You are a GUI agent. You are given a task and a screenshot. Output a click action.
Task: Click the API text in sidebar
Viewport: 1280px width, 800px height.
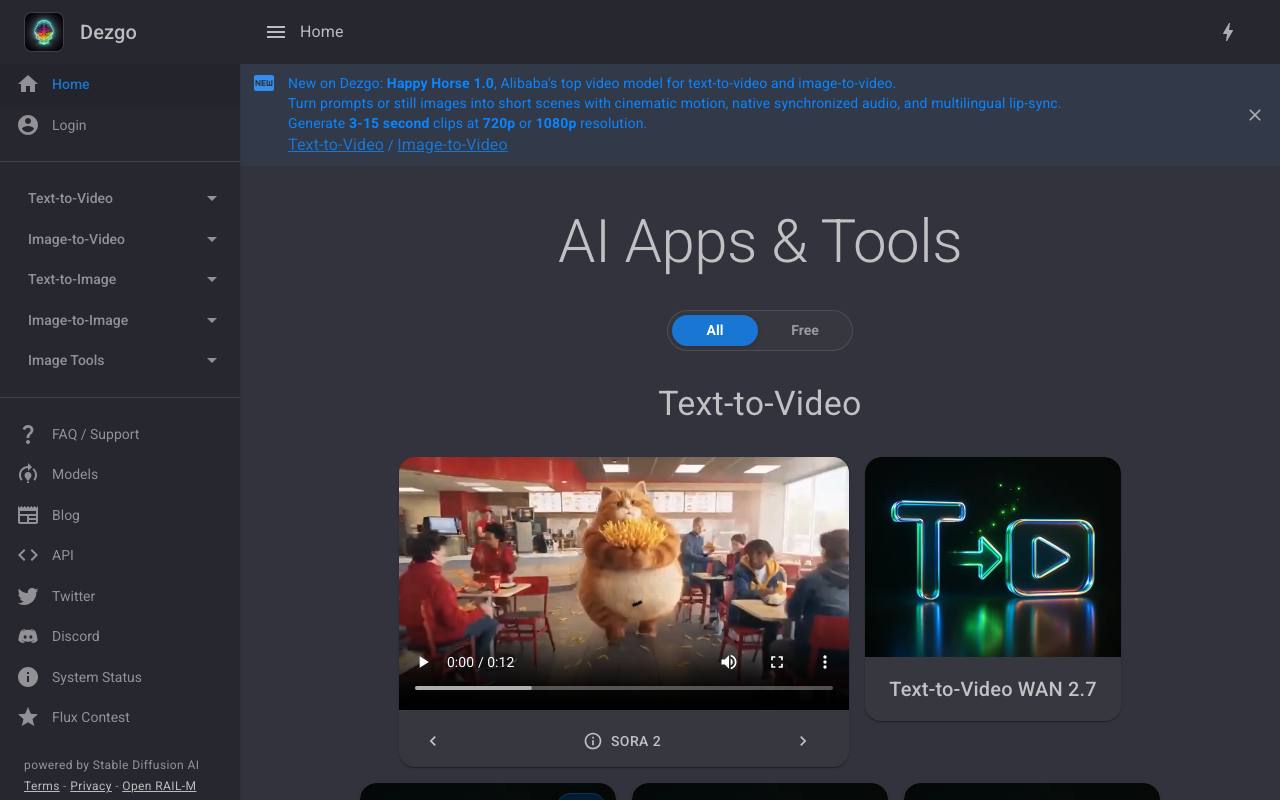(63, 555)
